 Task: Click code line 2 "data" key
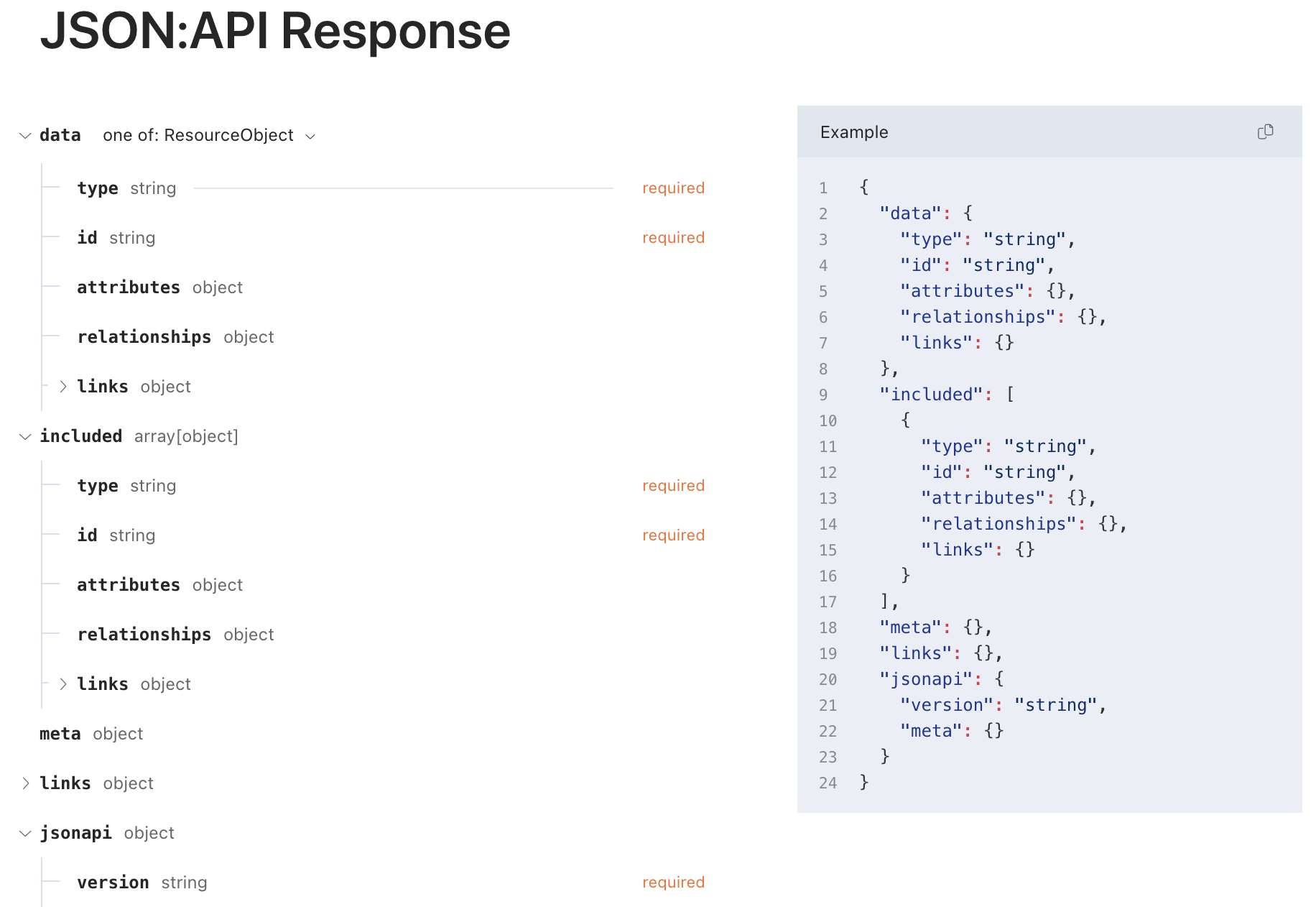click(911, 213)
